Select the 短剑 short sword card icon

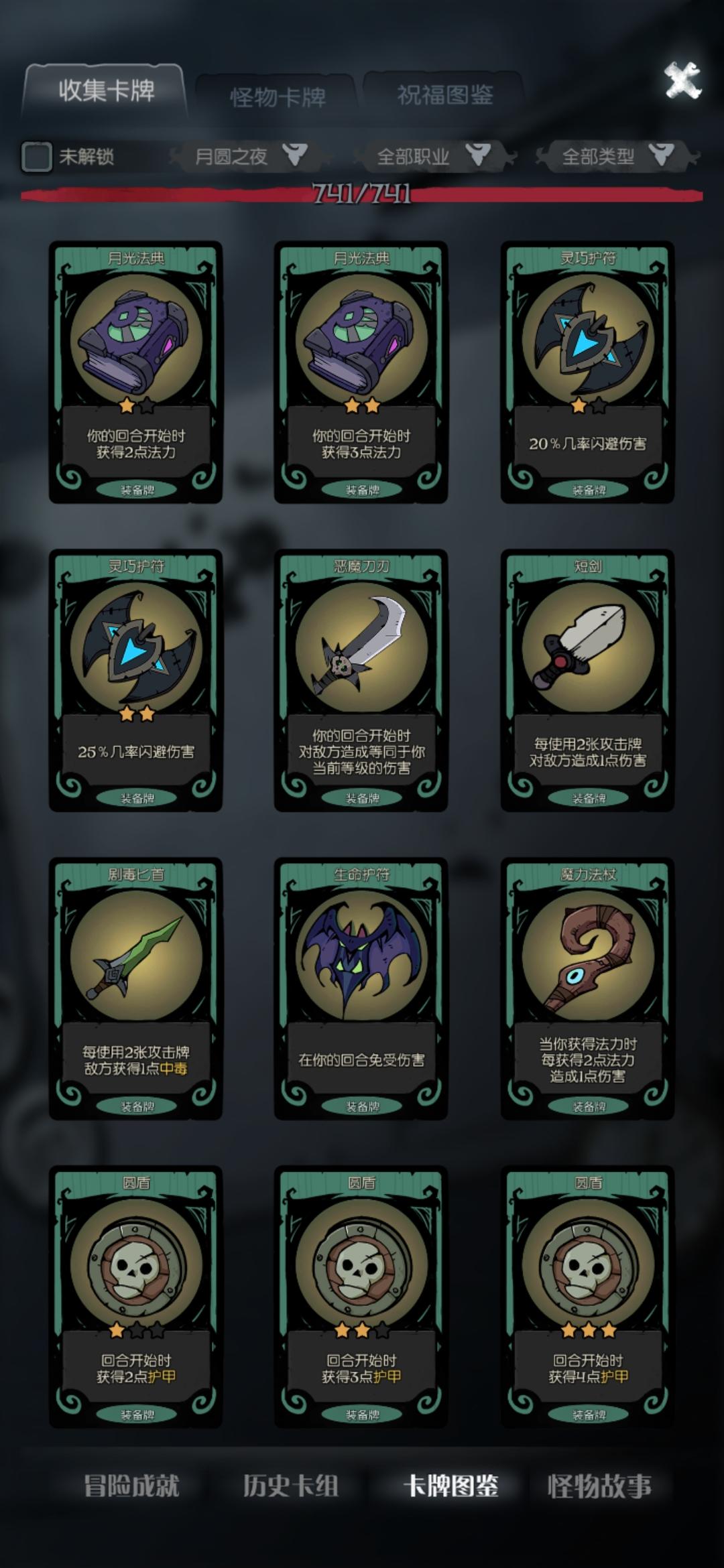coord(587,680)
